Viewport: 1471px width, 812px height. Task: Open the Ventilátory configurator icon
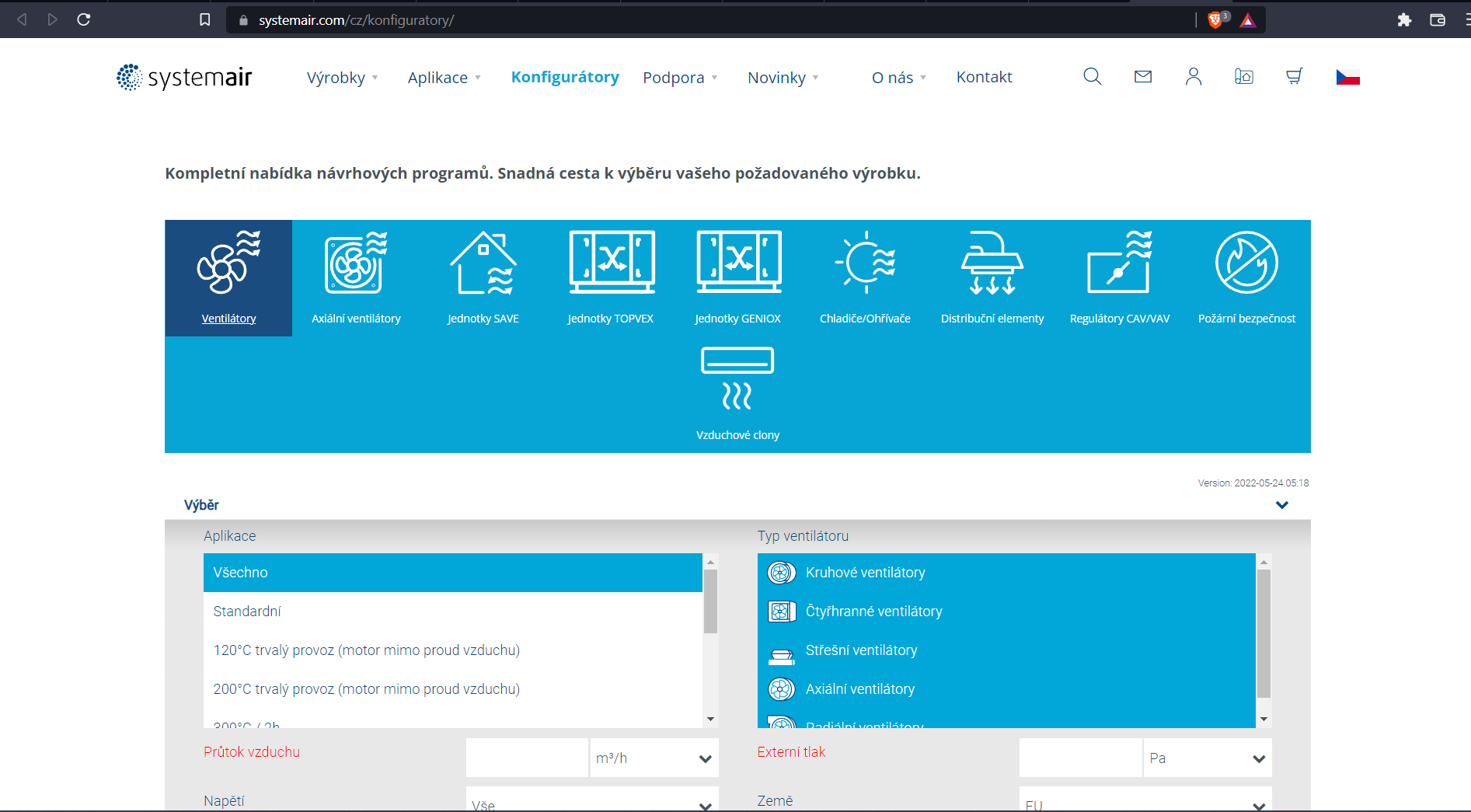click(x=228, y=278)
